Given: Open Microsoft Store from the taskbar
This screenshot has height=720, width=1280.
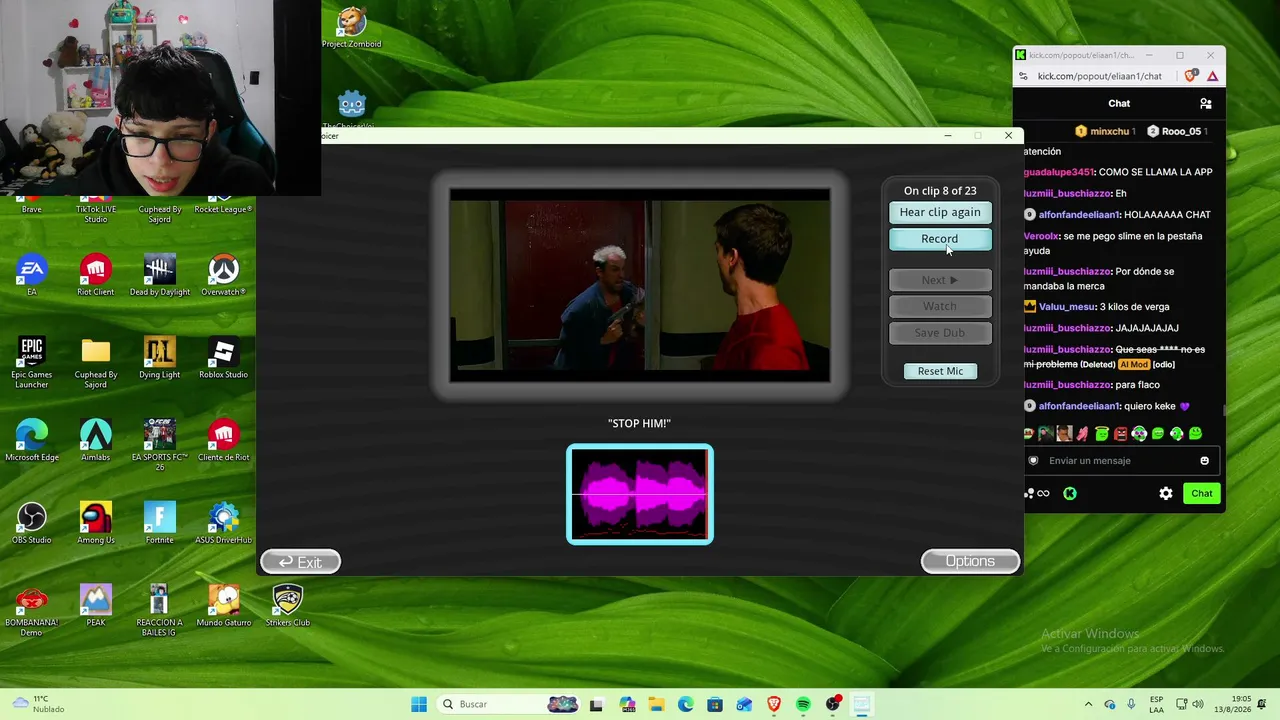Looking at the screenshot, I should click(715, 704).
